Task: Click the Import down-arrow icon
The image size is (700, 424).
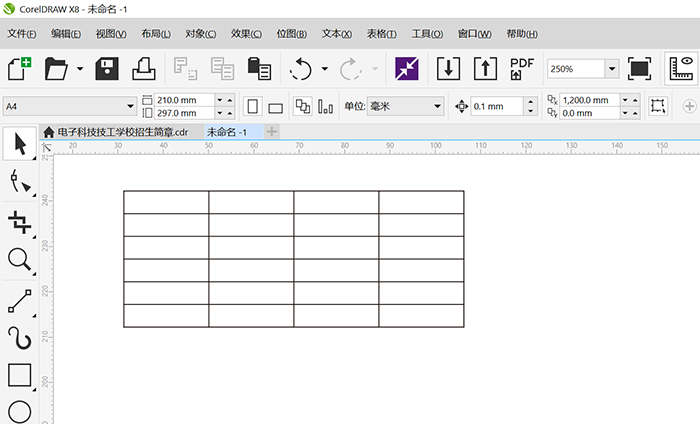Action: 449,69
